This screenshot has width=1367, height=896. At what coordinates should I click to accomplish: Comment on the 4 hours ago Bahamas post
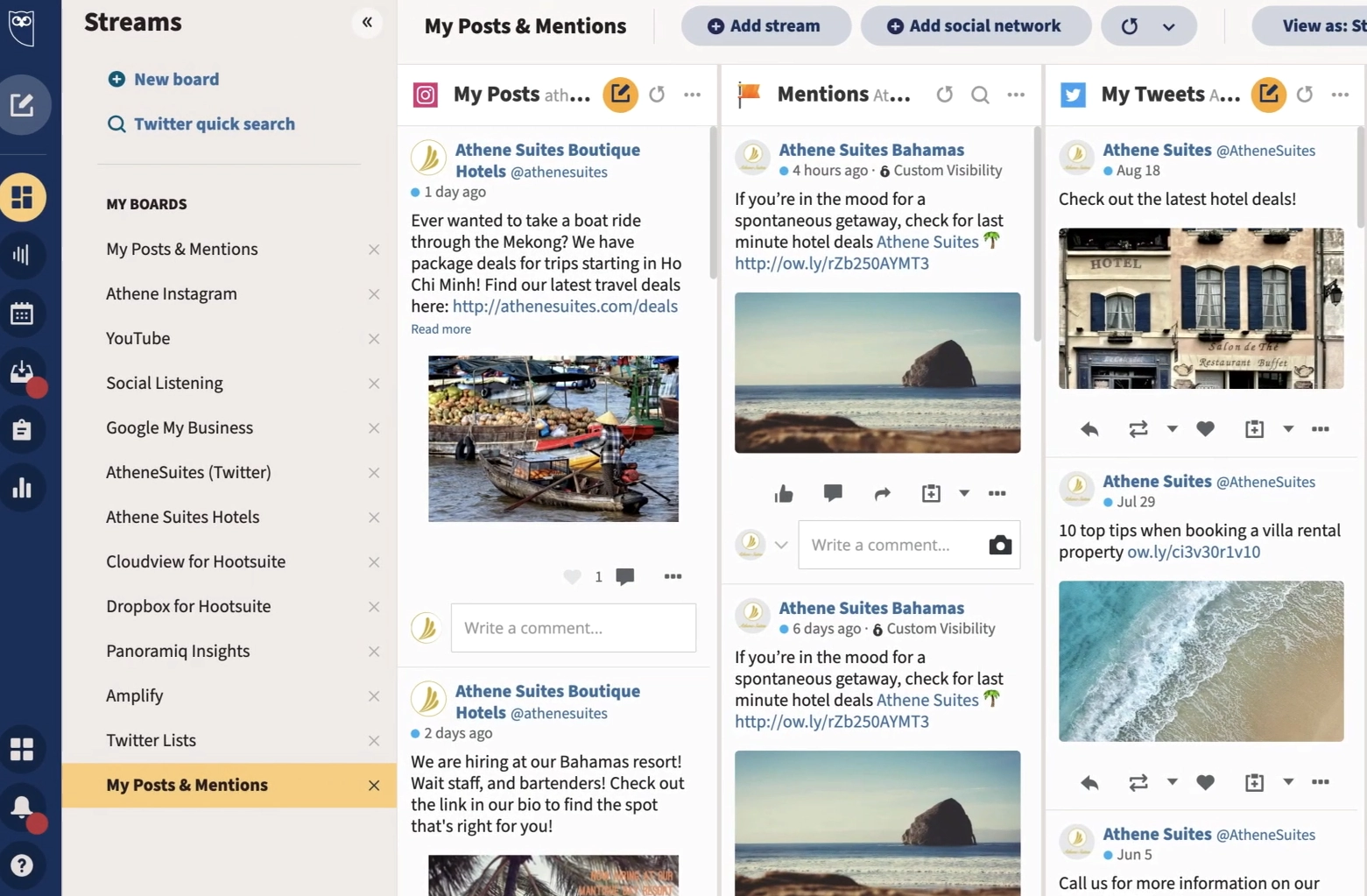coord(833,493)
